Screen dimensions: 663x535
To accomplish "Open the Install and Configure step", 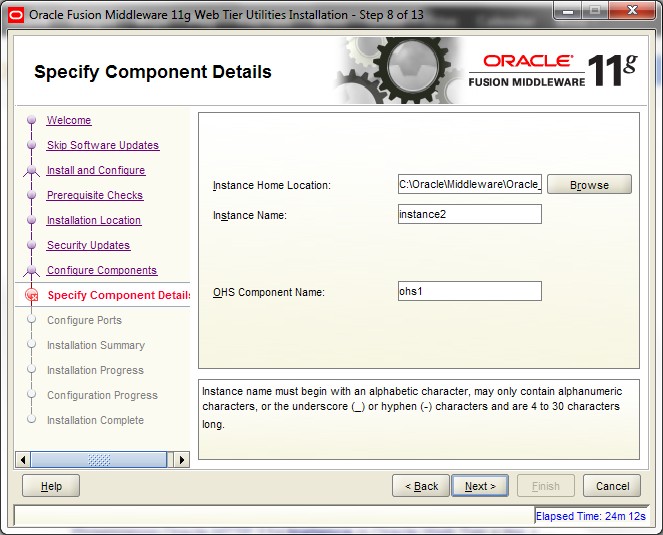I will [96, 170].
